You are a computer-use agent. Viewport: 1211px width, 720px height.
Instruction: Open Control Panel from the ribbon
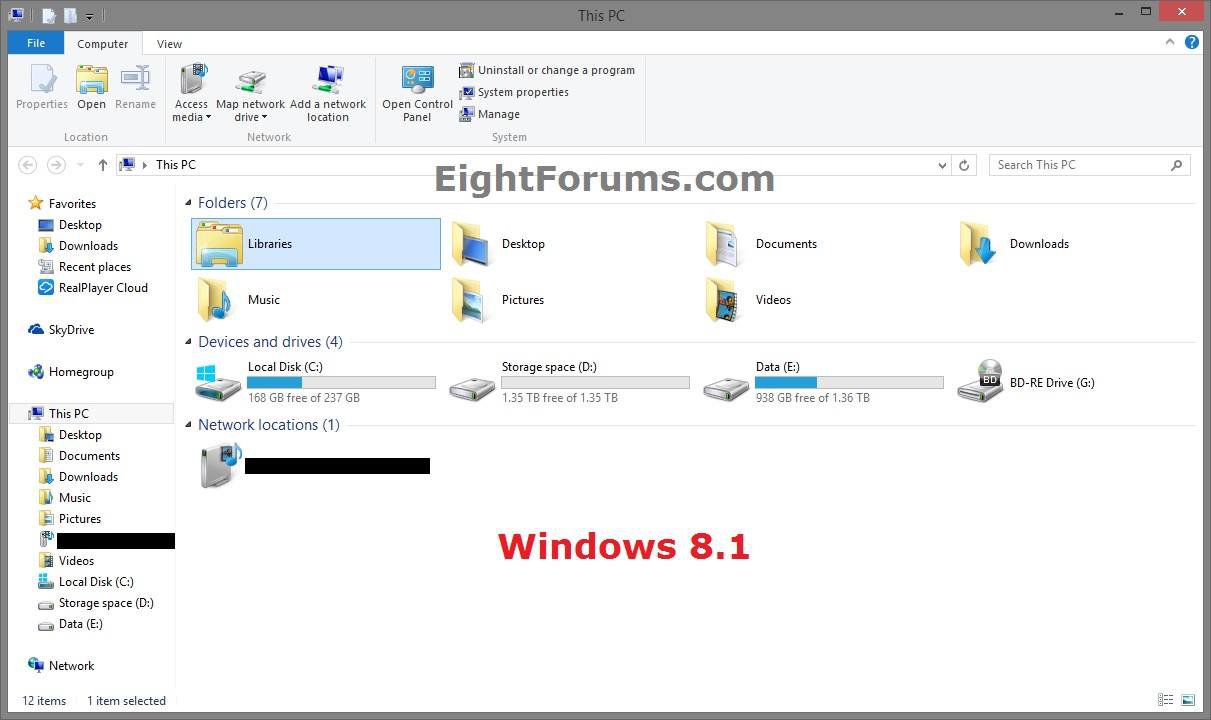click(417, 82)
